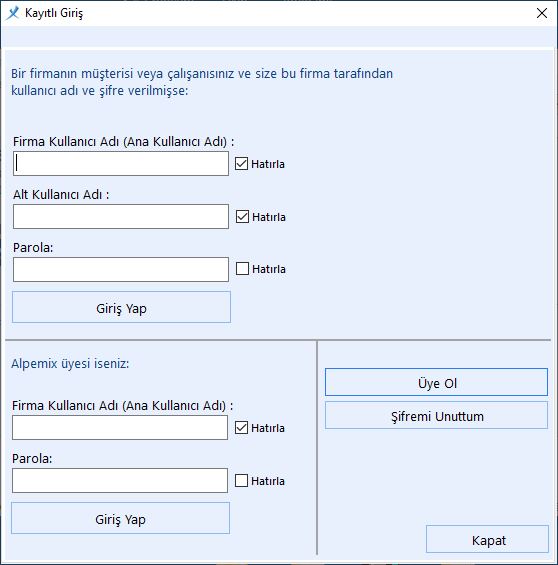Close the Kayıtlı Giriş window with X

coord(542,13)
